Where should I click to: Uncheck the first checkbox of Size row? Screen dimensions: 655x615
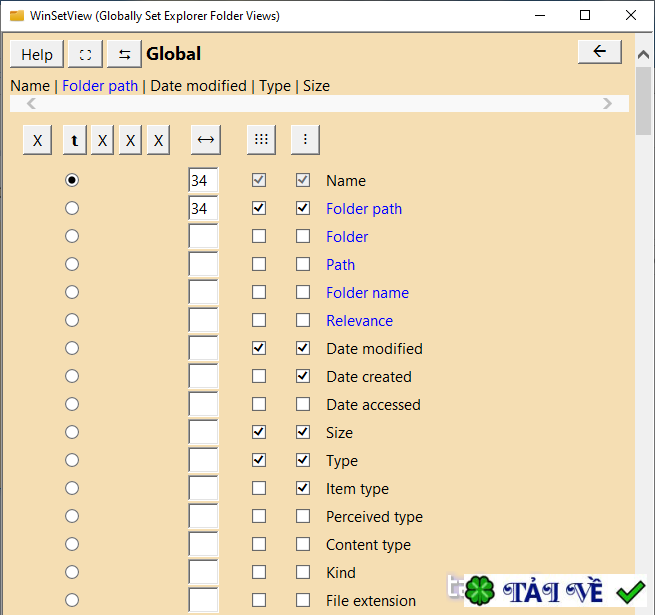point(259,432)
